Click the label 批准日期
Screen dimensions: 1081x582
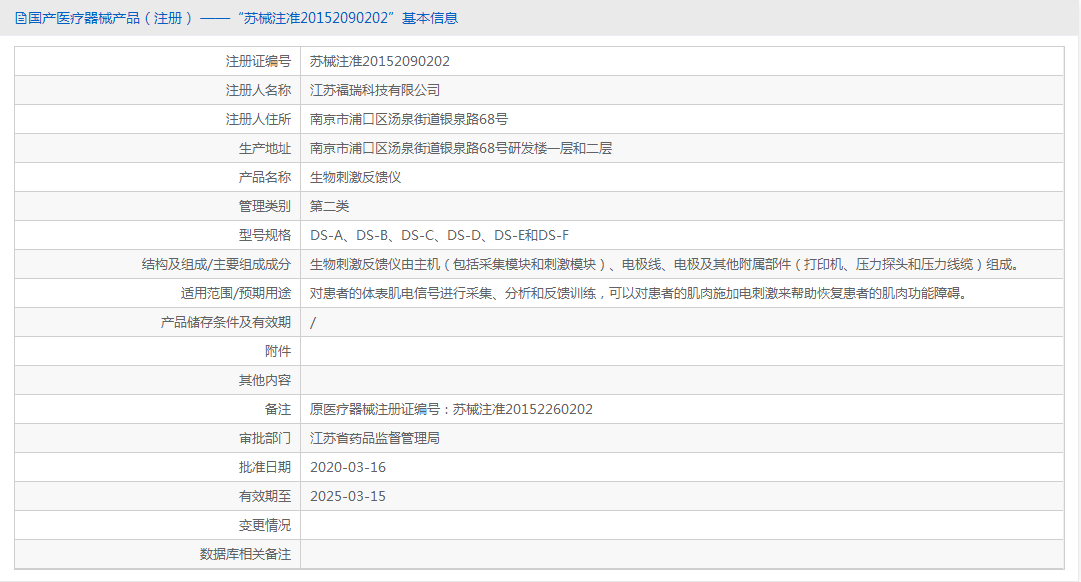(x=265, y=467)
